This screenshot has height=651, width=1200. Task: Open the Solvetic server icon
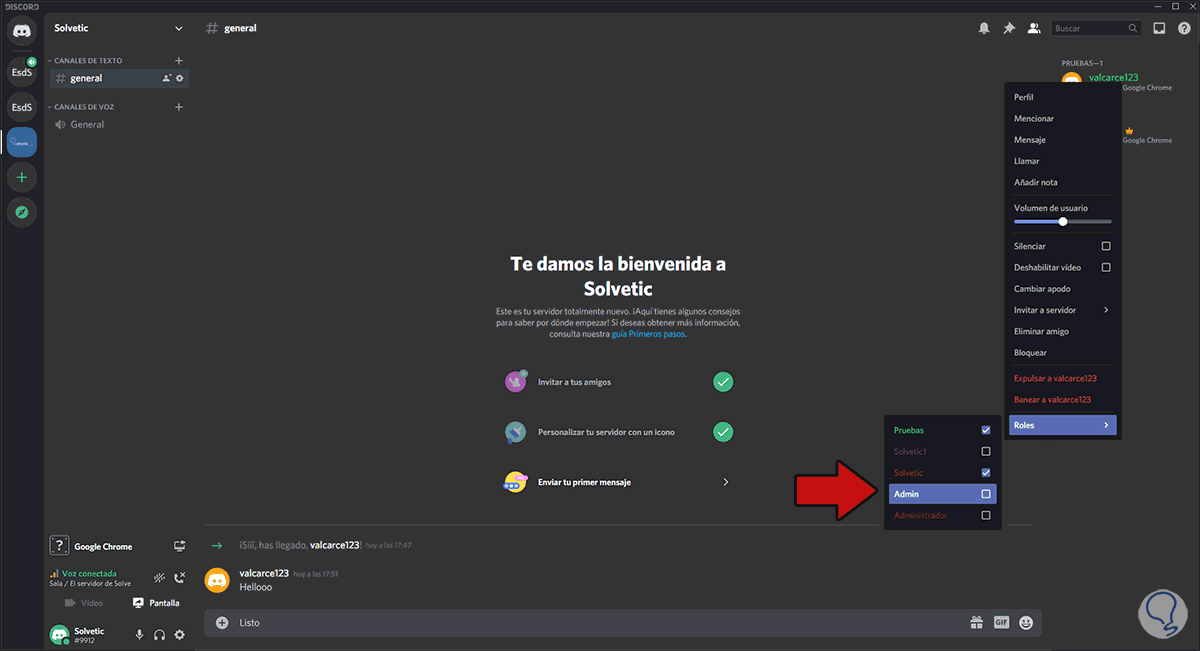pos(21,142)
